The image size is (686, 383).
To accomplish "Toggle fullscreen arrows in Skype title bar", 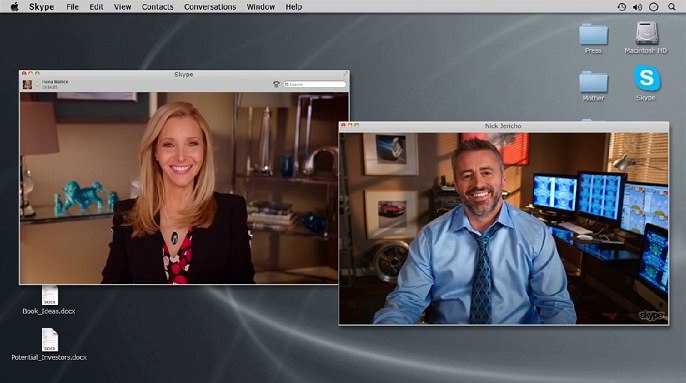I will pos(345,74).
